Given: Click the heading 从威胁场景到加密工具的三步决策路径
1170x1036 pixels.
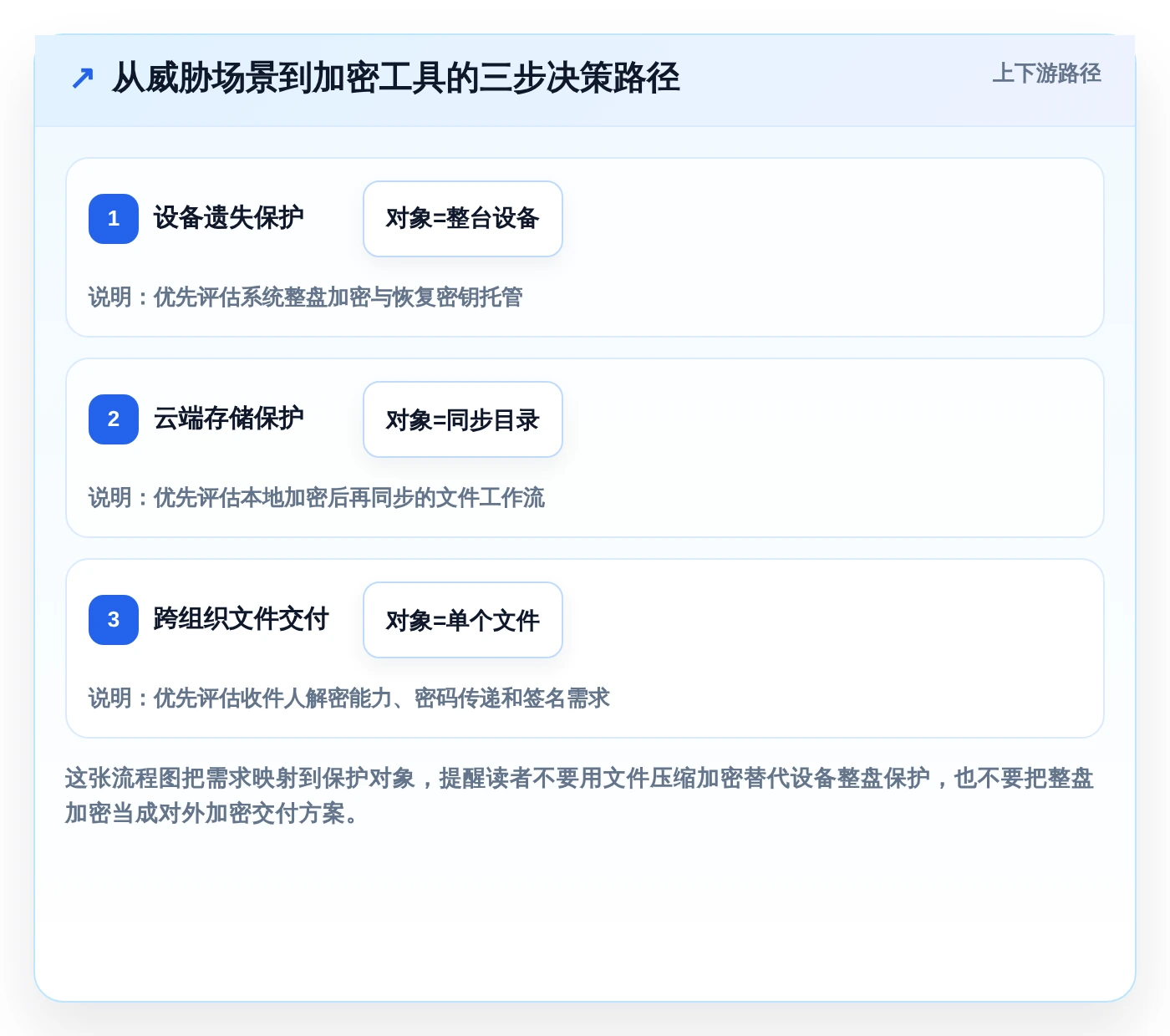Looking at the screenshot, I should click(x=395, y=79).
